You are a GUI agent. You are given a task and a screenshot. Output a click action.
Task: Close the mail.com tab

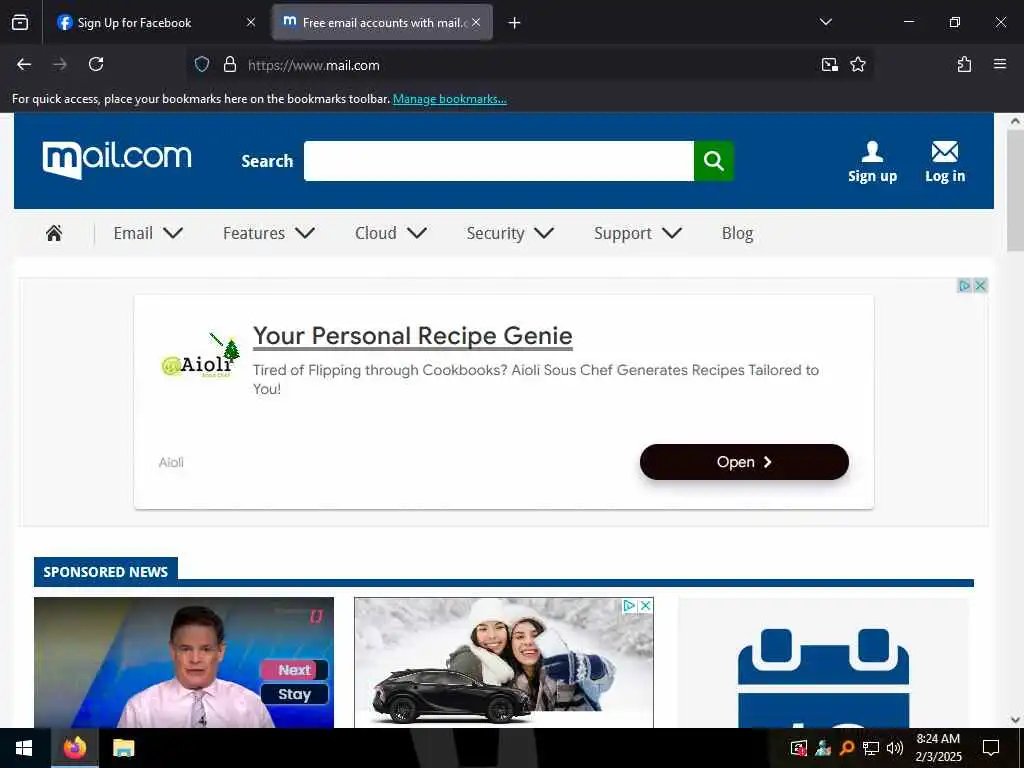coord(476,22)
